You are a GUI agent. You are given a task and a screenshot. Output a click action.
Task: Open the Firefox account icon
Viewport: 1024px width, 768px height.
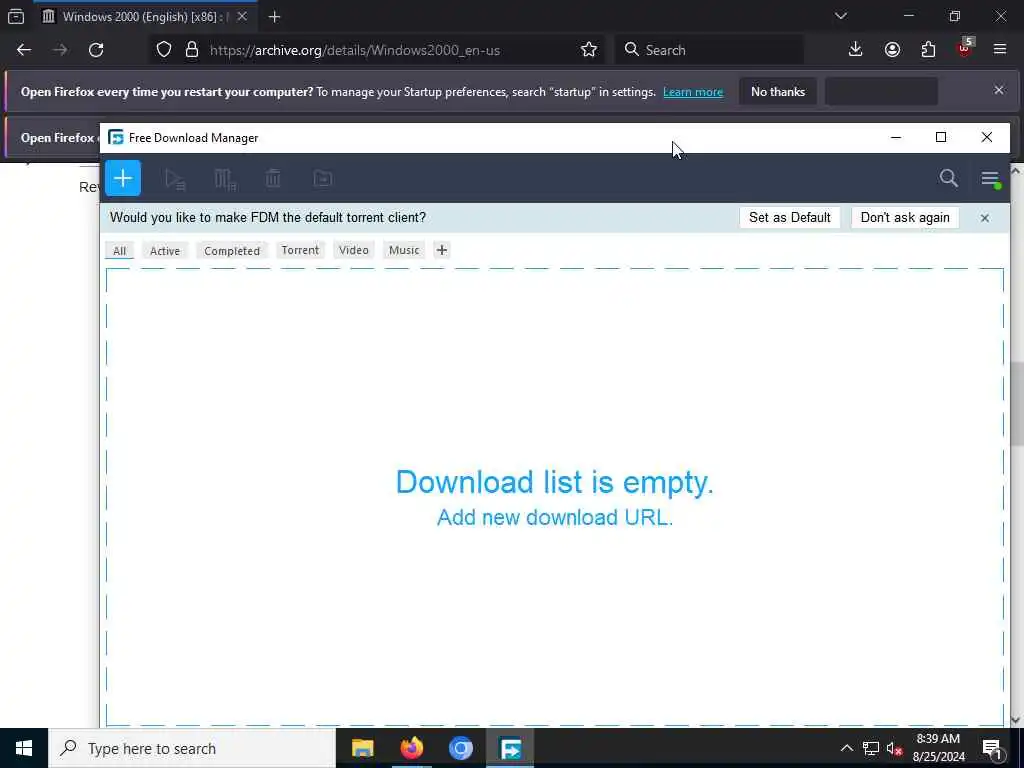(892, 50)
